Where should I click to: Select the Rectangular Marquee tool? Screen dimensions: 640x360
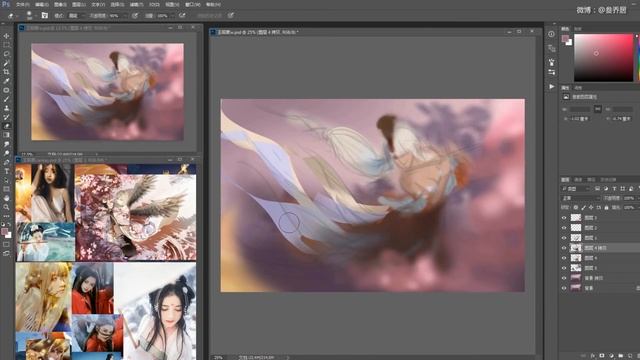pyautogui.click(x=6, y=45)
